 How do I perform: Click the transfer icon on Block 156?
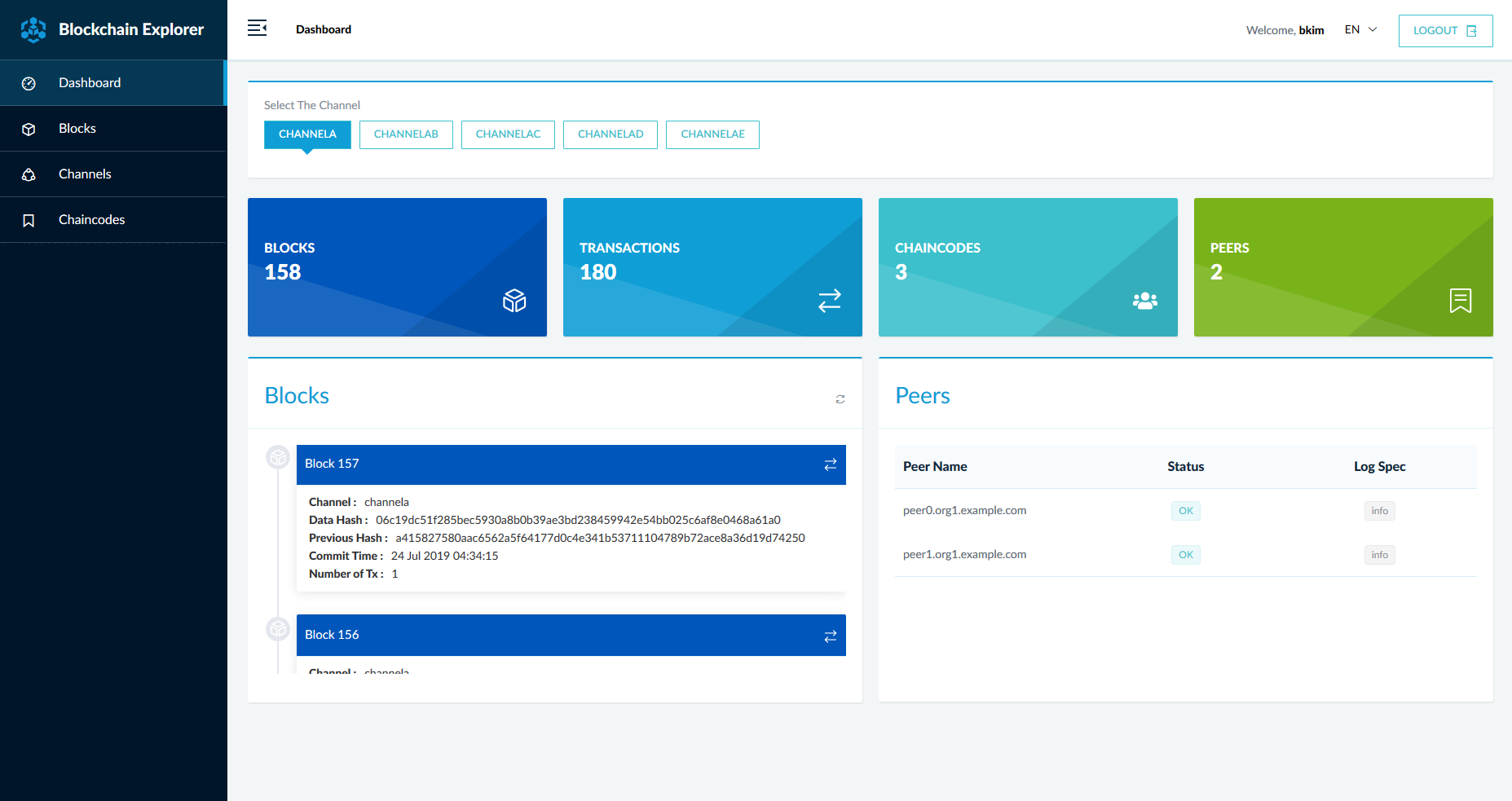830,636
